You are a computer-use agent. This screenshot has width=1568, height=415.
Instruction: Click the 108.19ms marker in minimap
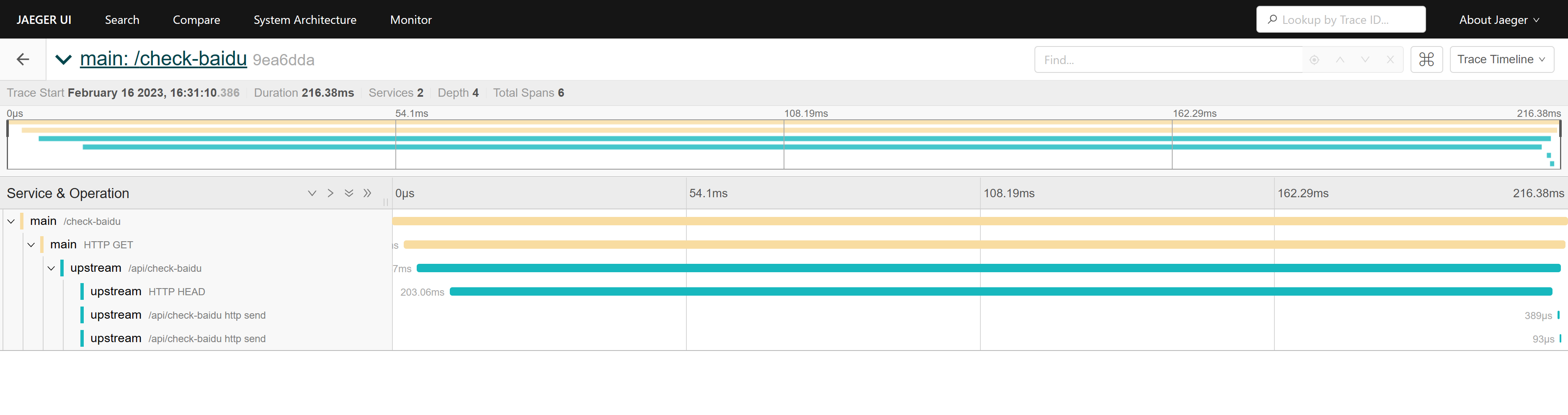pos(806,113)
